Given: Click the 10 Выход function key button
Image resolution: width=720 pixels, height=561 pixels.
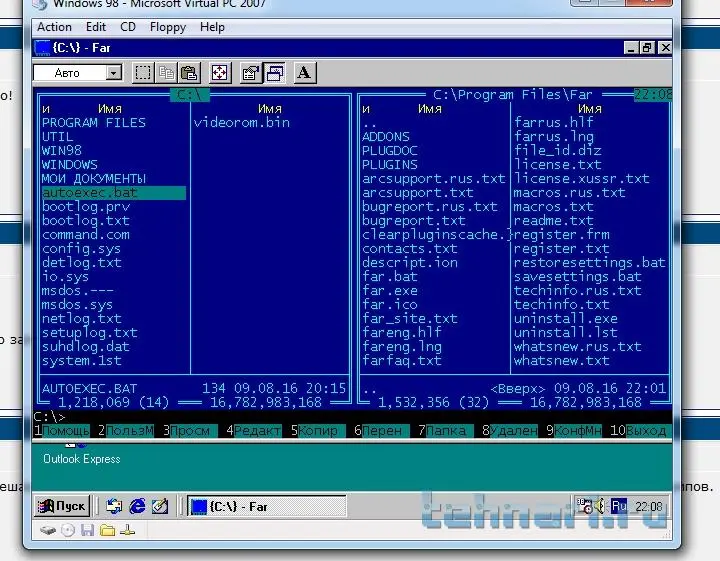Looking at the screenshot, I should tap(638, 431).
